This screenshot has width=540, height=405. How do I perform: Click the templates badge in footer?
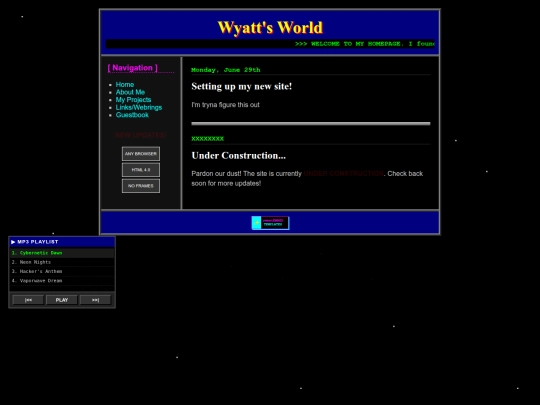(270, 223)
